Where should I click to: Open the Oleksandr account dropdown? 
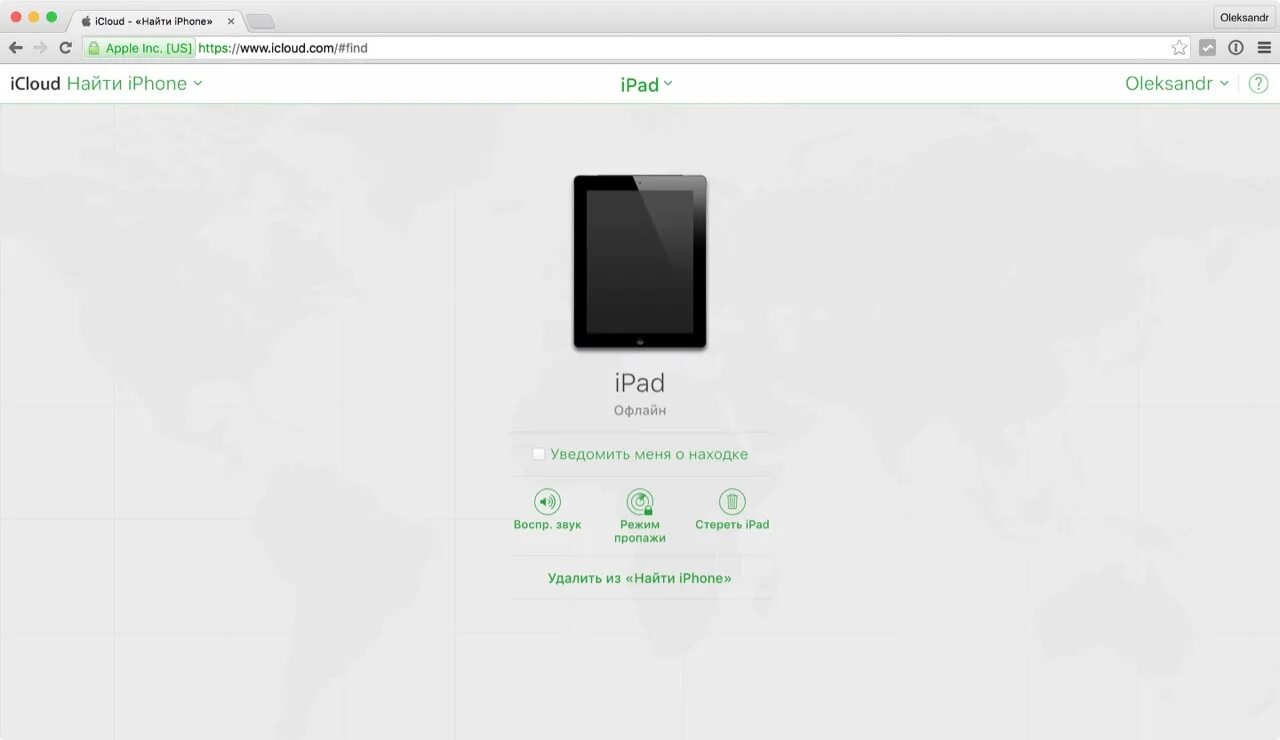point(1177,84)
